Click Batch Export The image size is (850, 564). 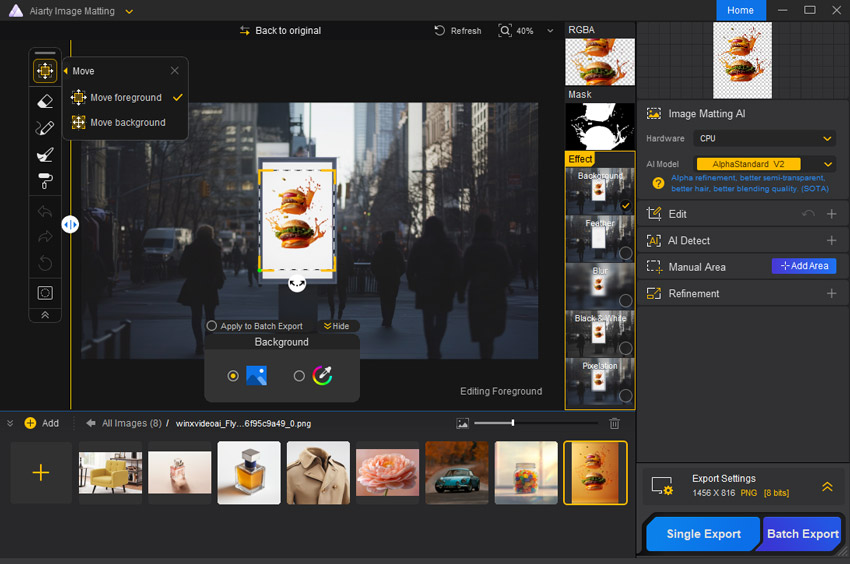[x=802, y=534]
